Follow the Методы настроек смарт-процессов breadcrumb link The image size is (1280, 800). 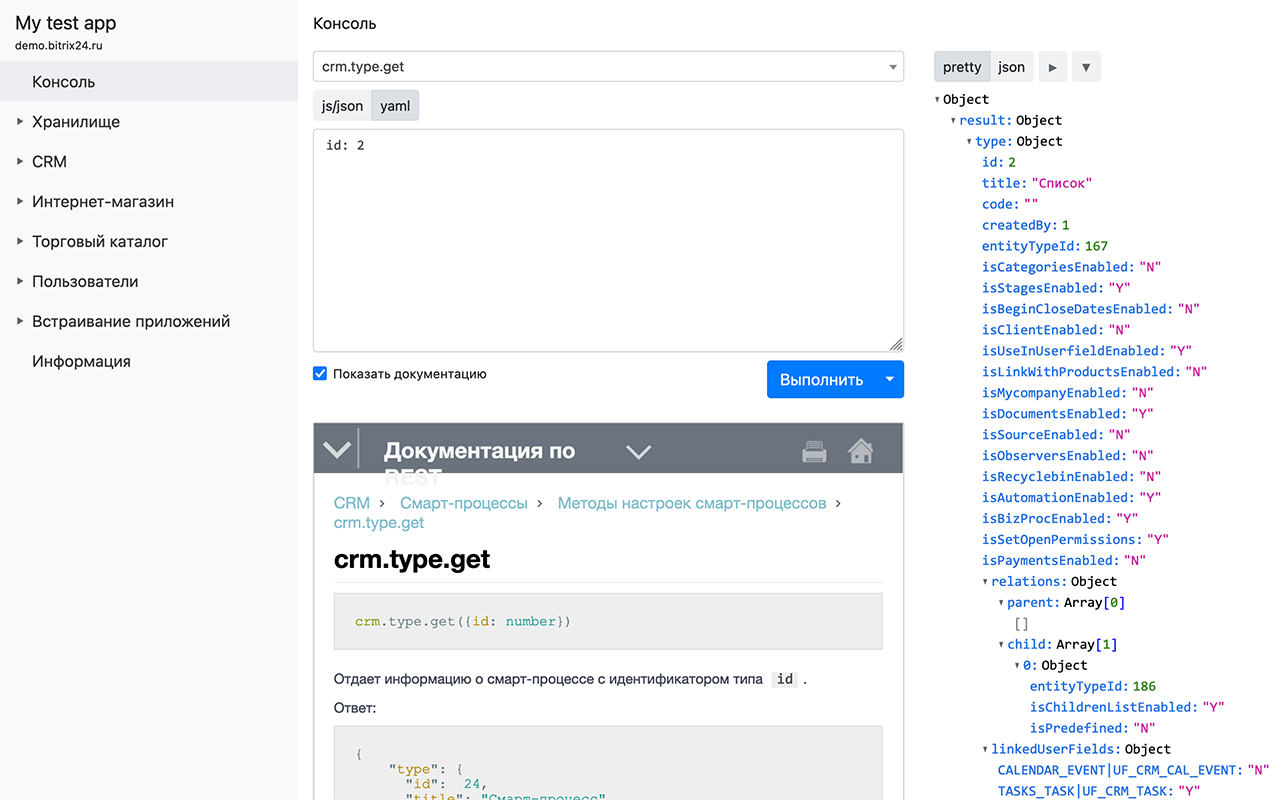(x=692, y=503)
